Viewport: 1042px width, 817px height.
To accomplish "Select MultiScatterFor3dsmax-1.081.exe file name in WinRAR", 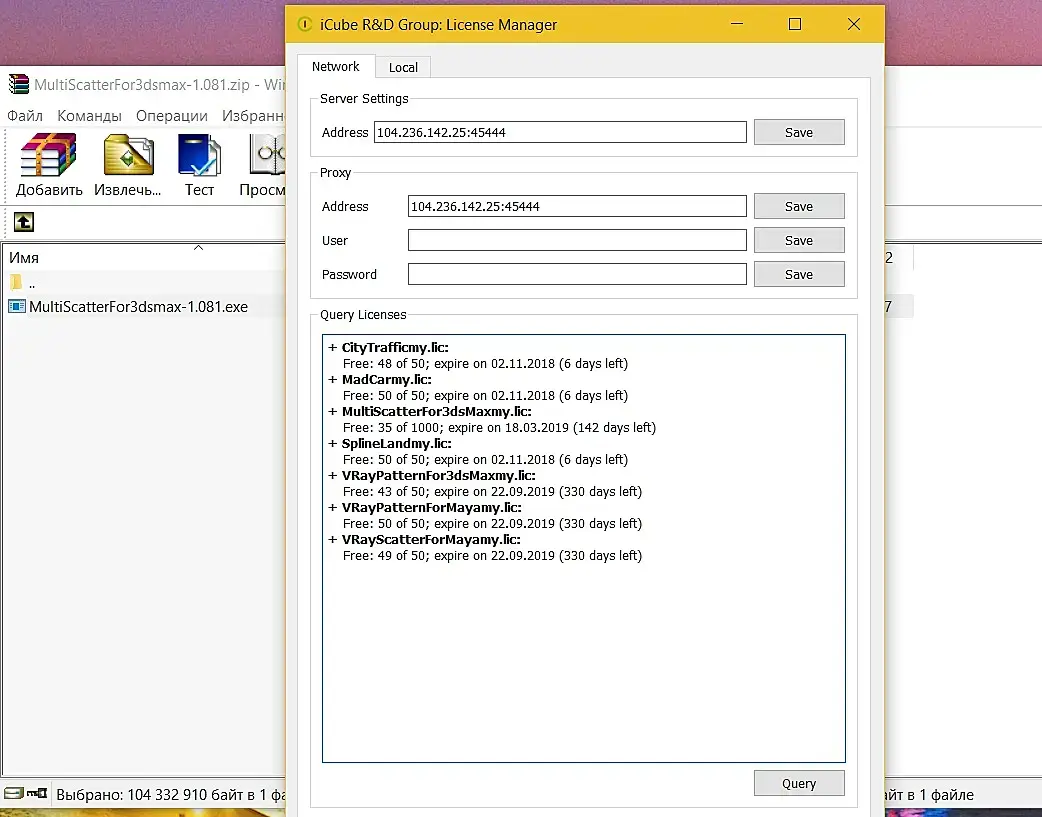I will [138, 306].
